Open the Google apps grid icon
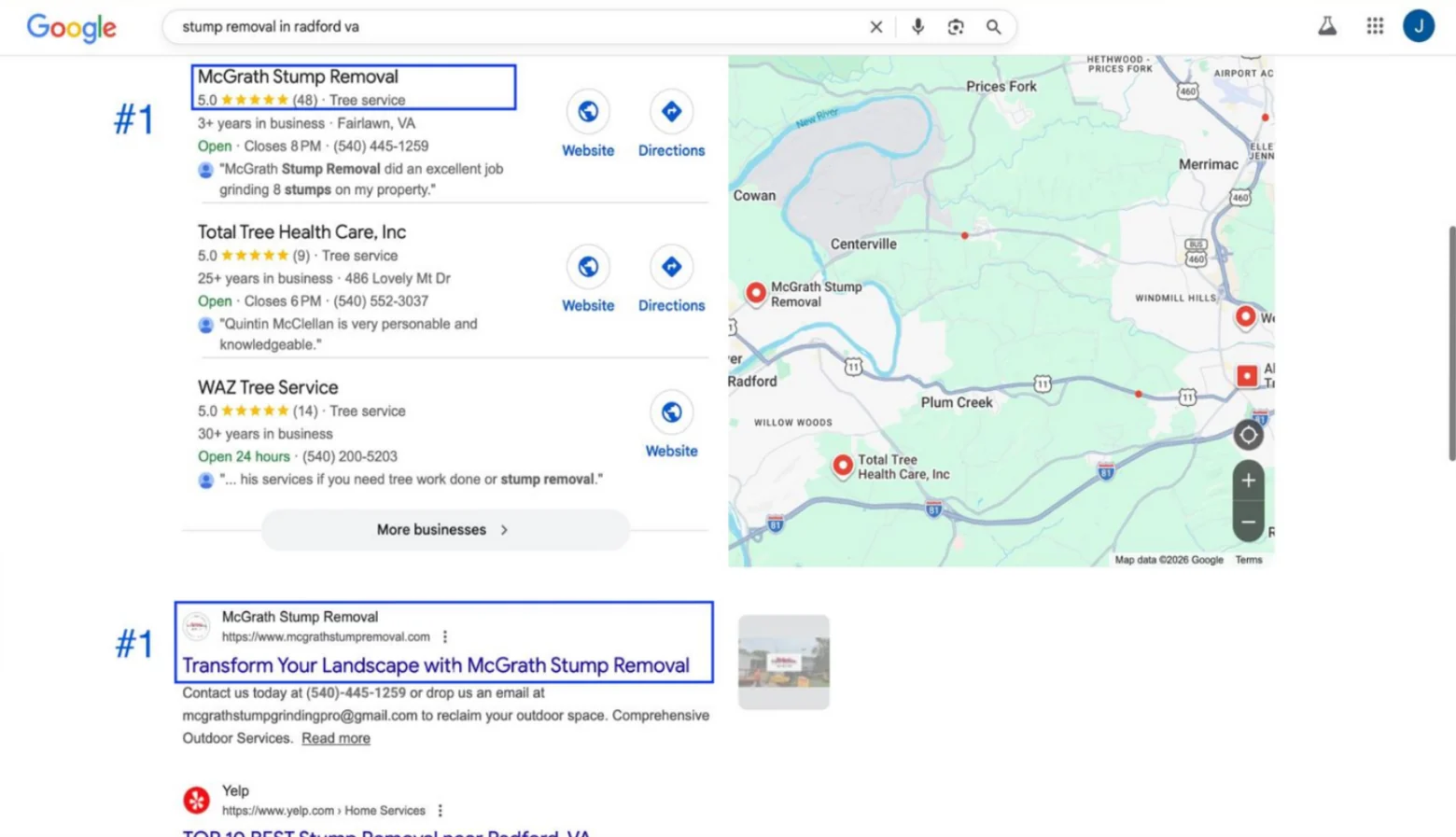This screenshot has height=837, width=1456. 1375,26
